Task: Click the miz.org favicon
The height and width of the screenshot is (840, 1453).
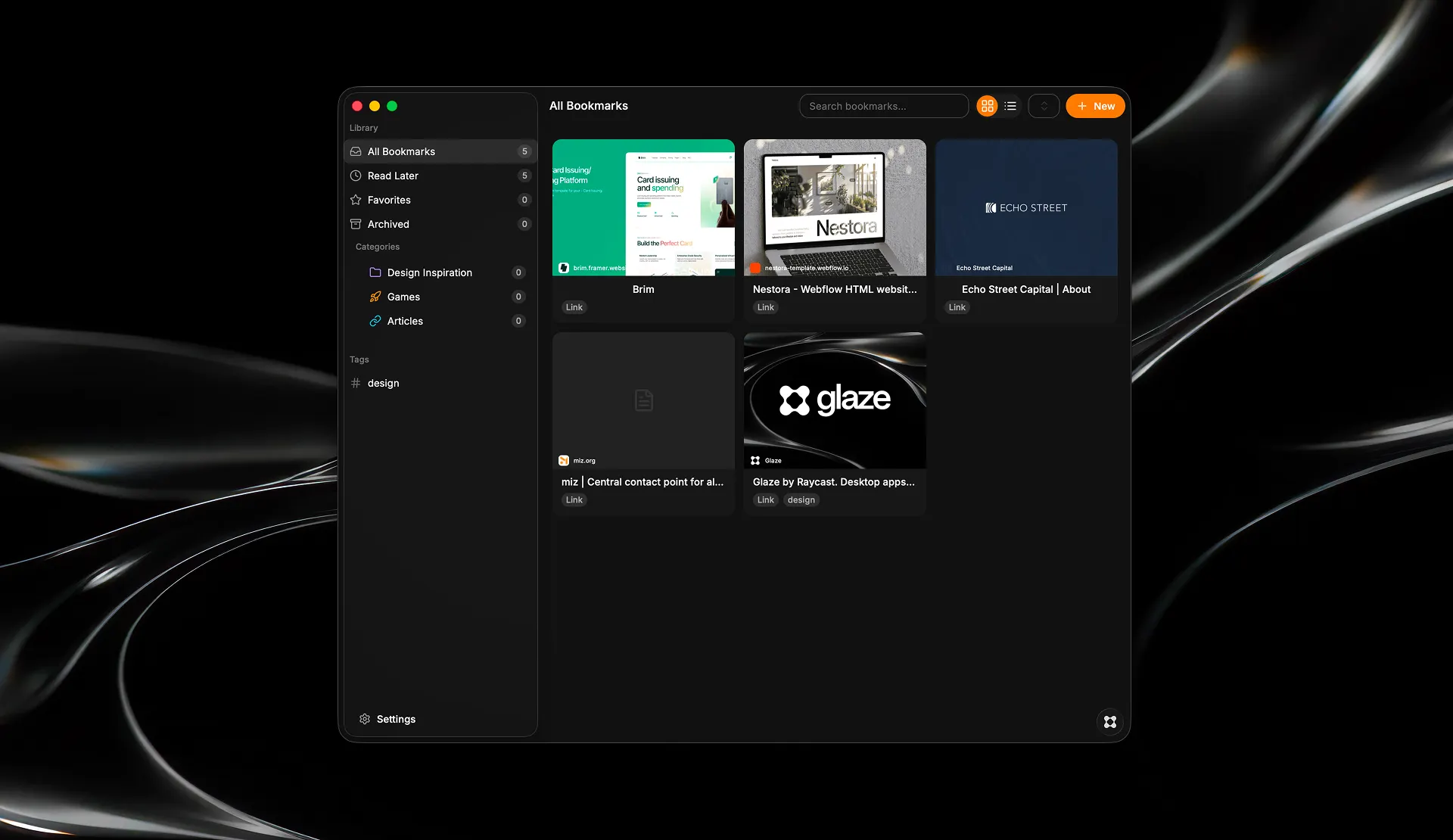Action: pos(564,461)
